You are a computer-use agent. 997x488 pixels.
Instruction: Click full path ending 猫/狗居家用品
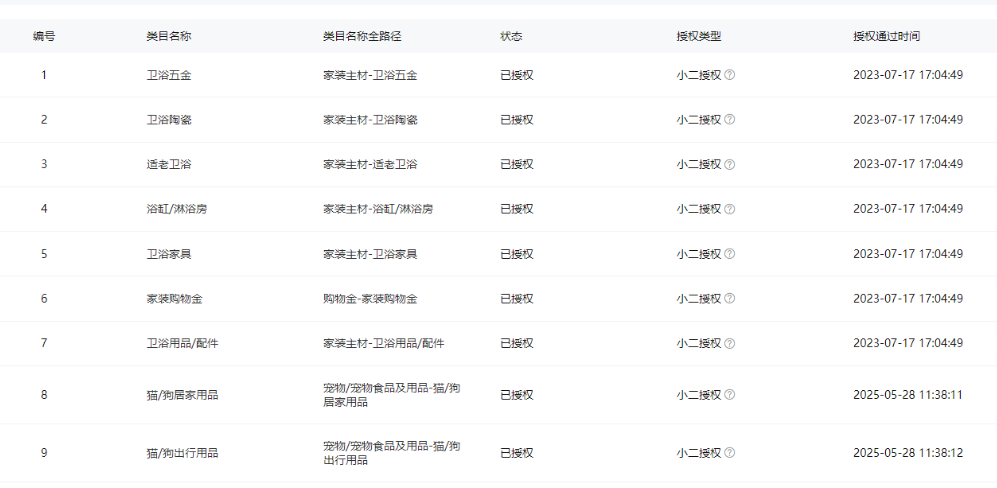coord(392,395)
